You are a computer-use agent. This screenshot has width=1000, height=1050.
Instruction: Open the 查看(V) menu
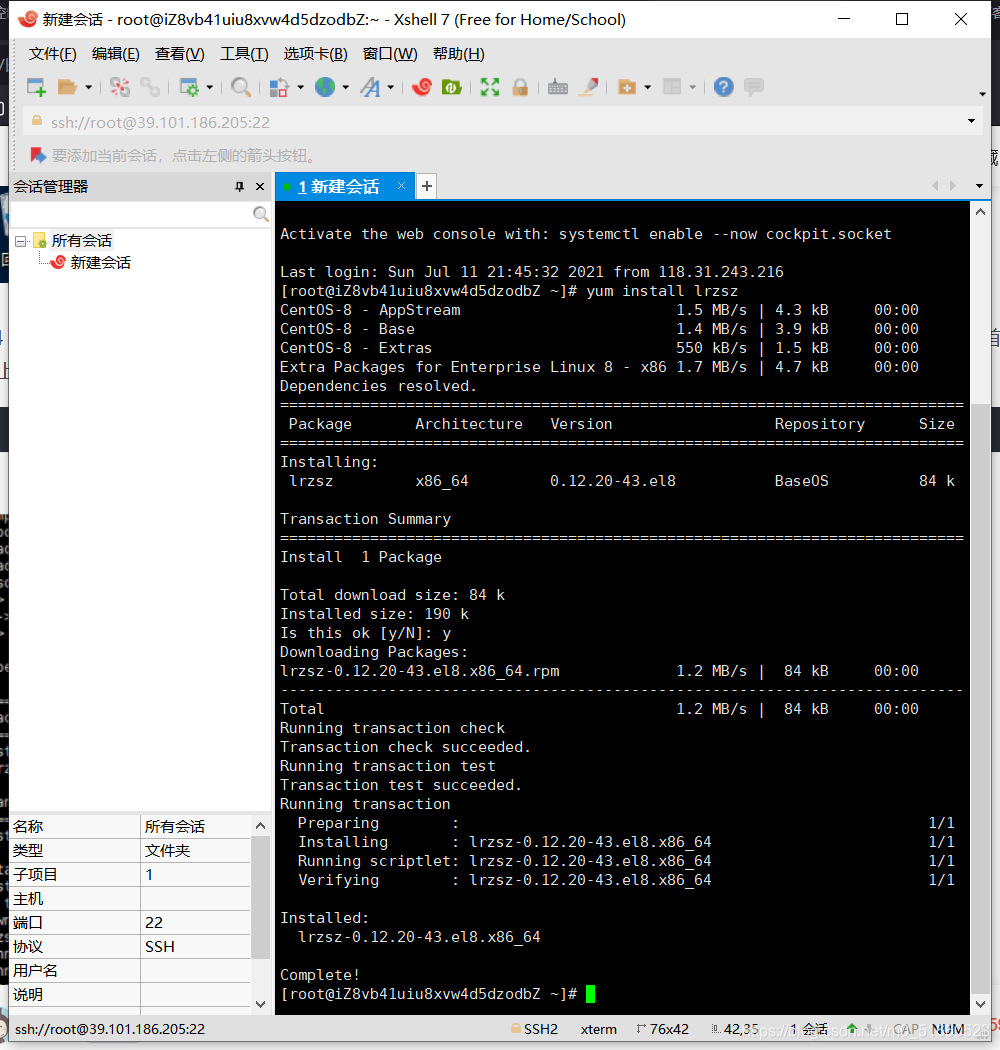[x=180, y=54]
